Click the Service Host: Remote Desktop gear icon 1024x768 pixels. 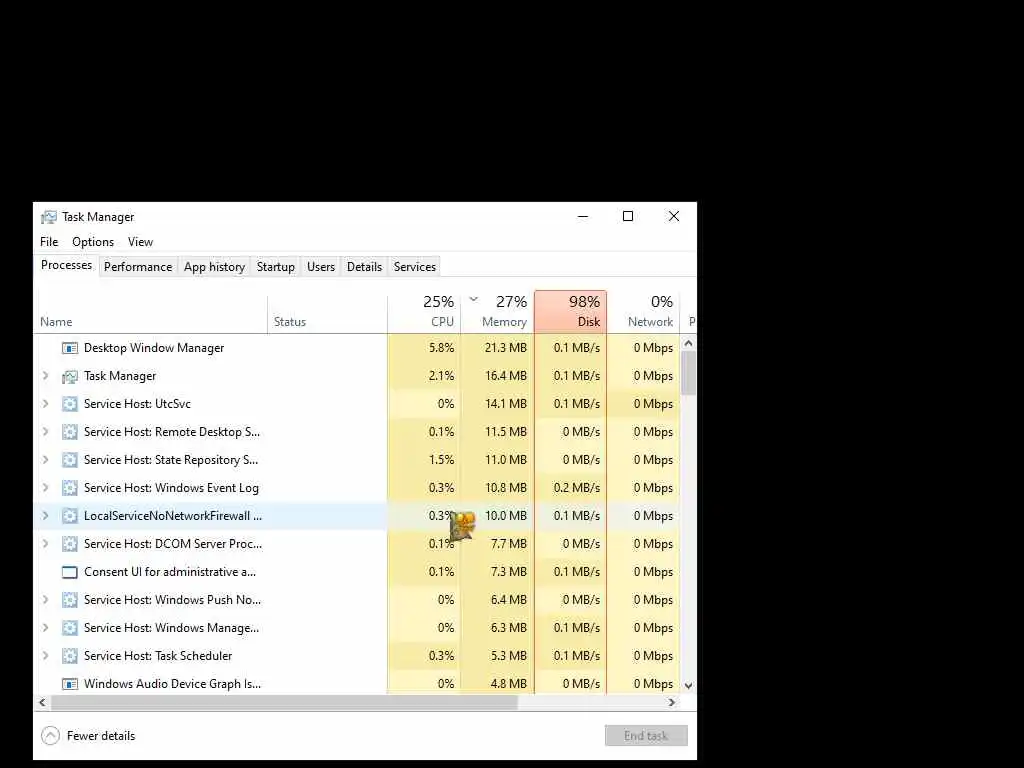69,432
